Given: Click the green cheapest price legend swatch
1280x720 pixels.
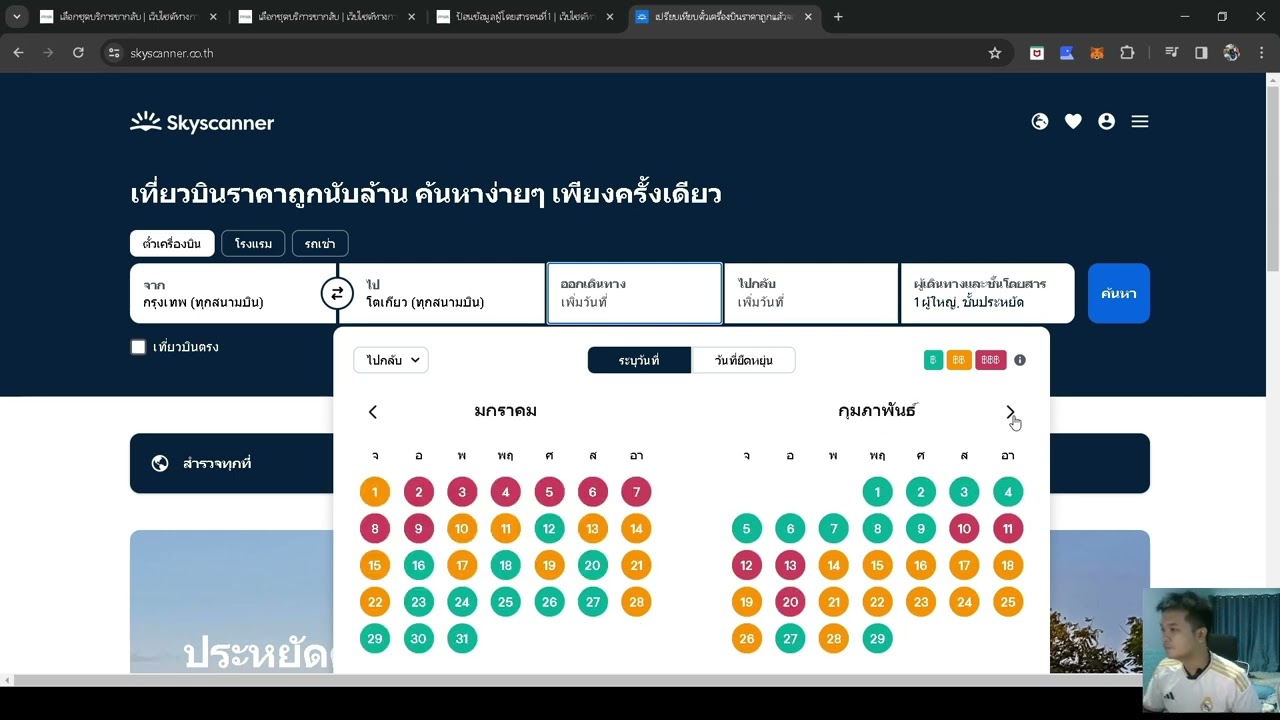Looking at the screenshot, I should tap(933, 360).
